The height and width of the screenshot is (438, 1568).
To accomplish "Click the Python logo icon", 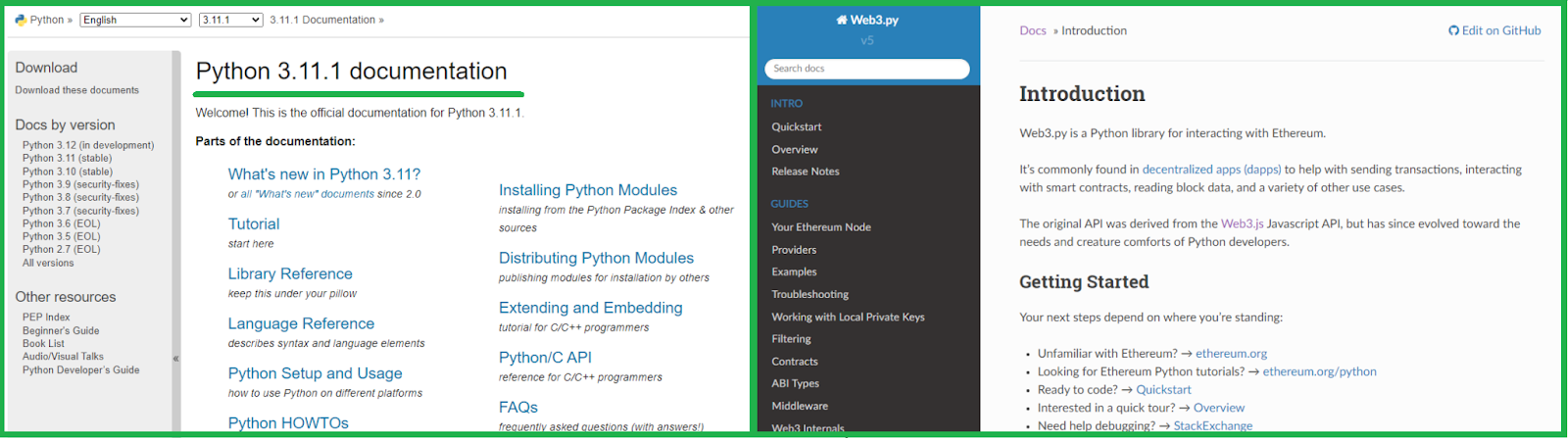I will click(x=21, y=20).
